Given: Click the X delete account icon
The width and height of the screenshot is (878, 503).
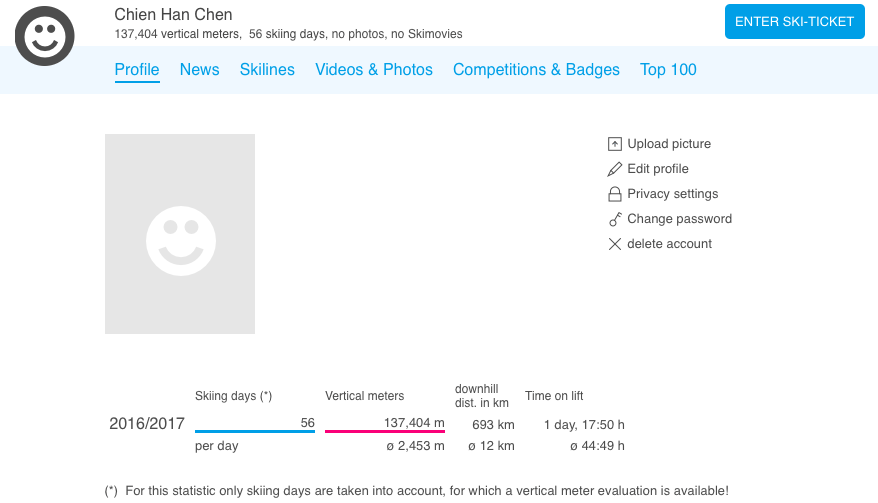Looking at the screenshot, I should pyautogui.click(x=615, y=244).
